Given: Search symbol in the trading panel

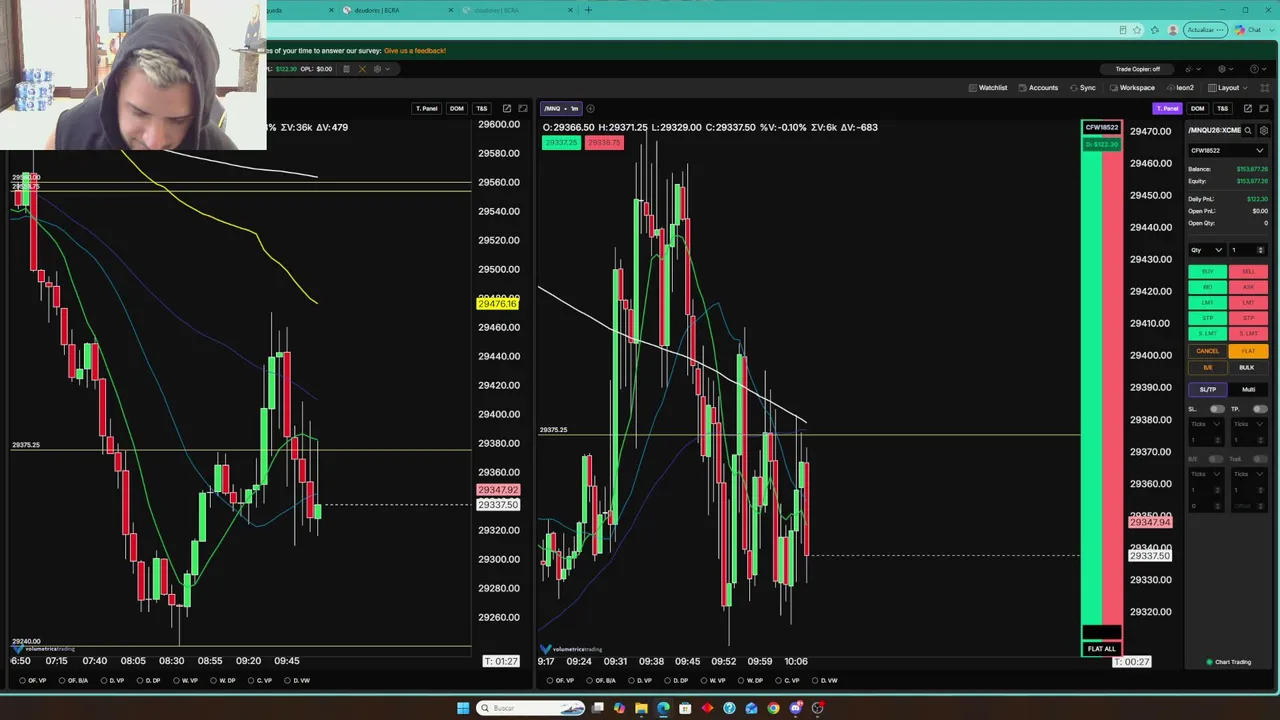Looking at the screenshot, I should pos(1248,130).
